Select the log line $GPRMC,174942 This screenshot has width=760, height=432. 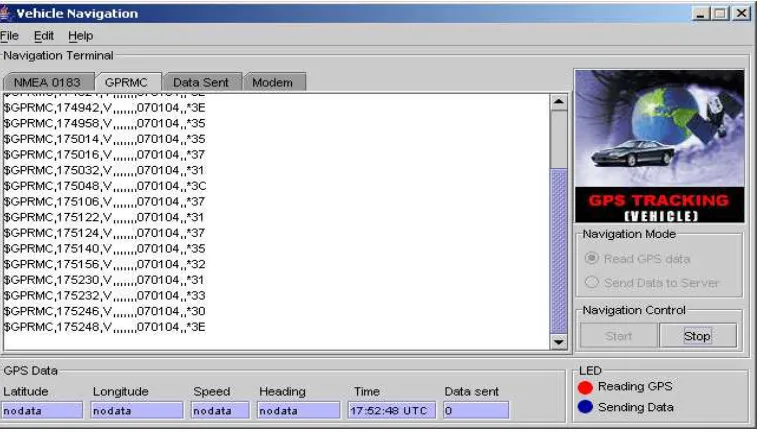tap(104, 108)
